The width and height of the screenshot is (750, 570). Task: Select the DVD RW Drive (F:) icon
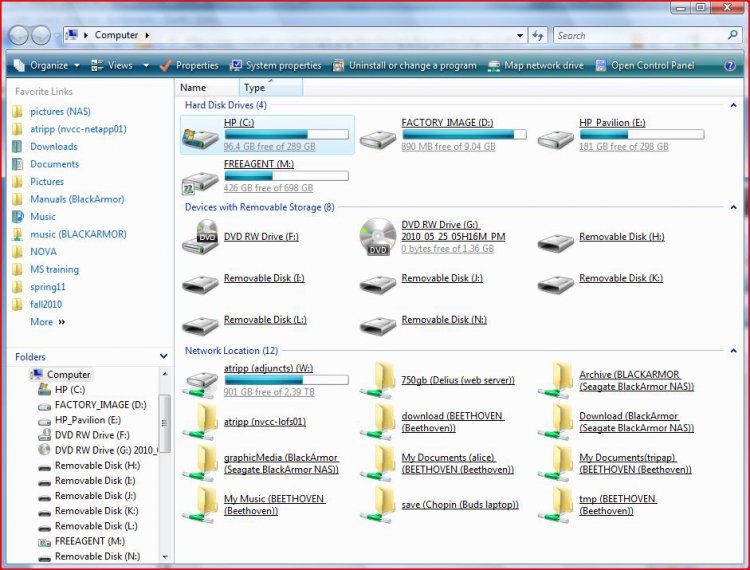(x=200, y=237)
